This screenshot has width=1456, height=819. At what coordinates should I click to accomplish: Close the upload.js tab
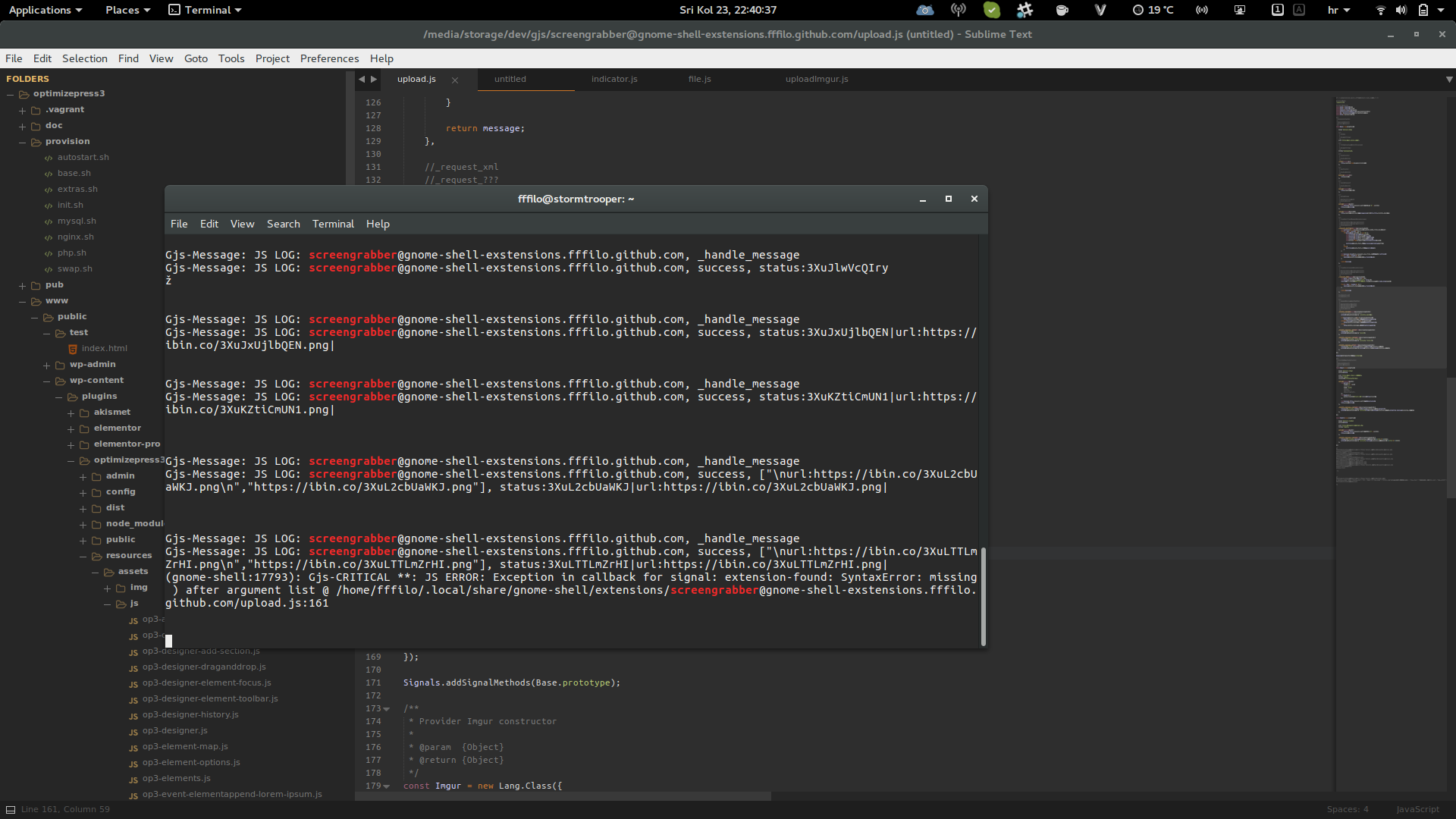[x=455, y=80]
